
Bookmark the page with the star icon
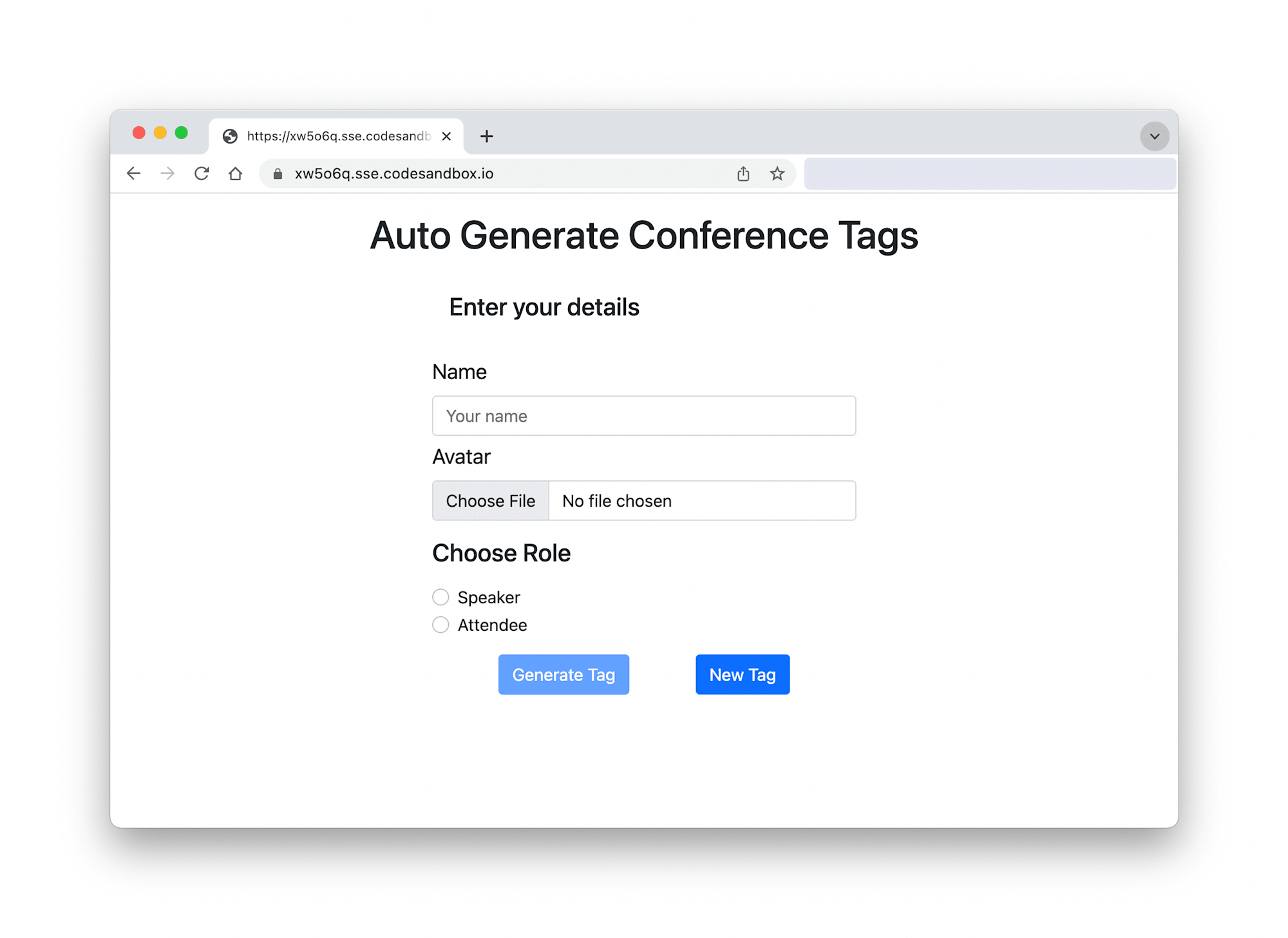pos(777,173)
